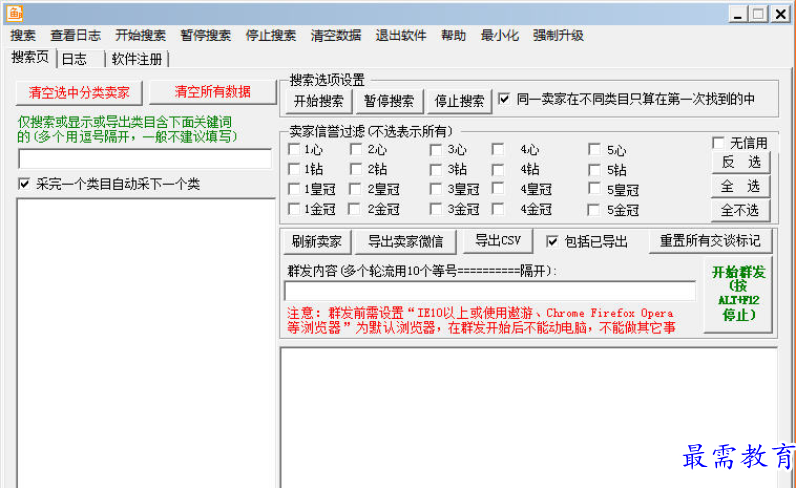
Task: Switch to the 搜索页 tab
Action: pyautogui.click(x=30, y=57)
